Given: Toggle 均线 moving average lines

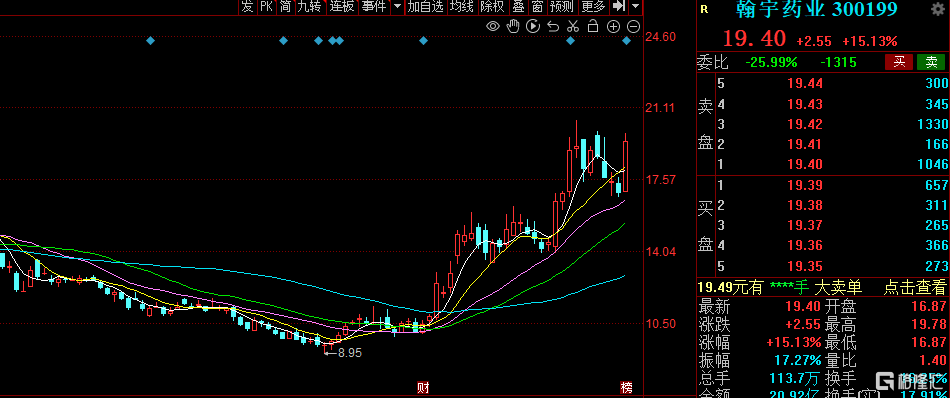Looking at the screenshot, I should click(462, 7).
